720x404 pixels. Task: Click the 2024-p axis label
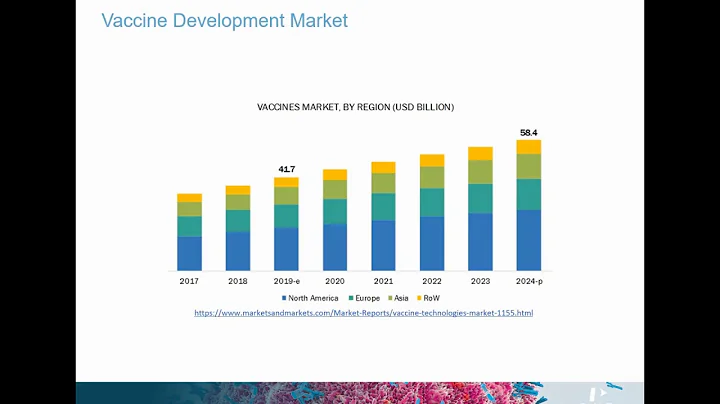pyautogui.click(x=529, y=281)
